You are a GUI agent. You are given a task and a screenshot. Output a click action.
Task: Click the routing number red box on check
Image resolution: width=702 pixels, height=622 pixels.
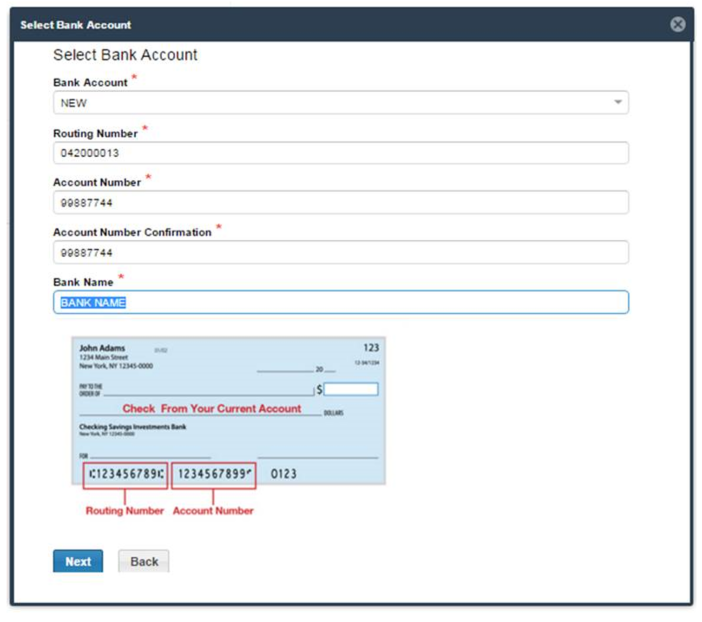125,474
